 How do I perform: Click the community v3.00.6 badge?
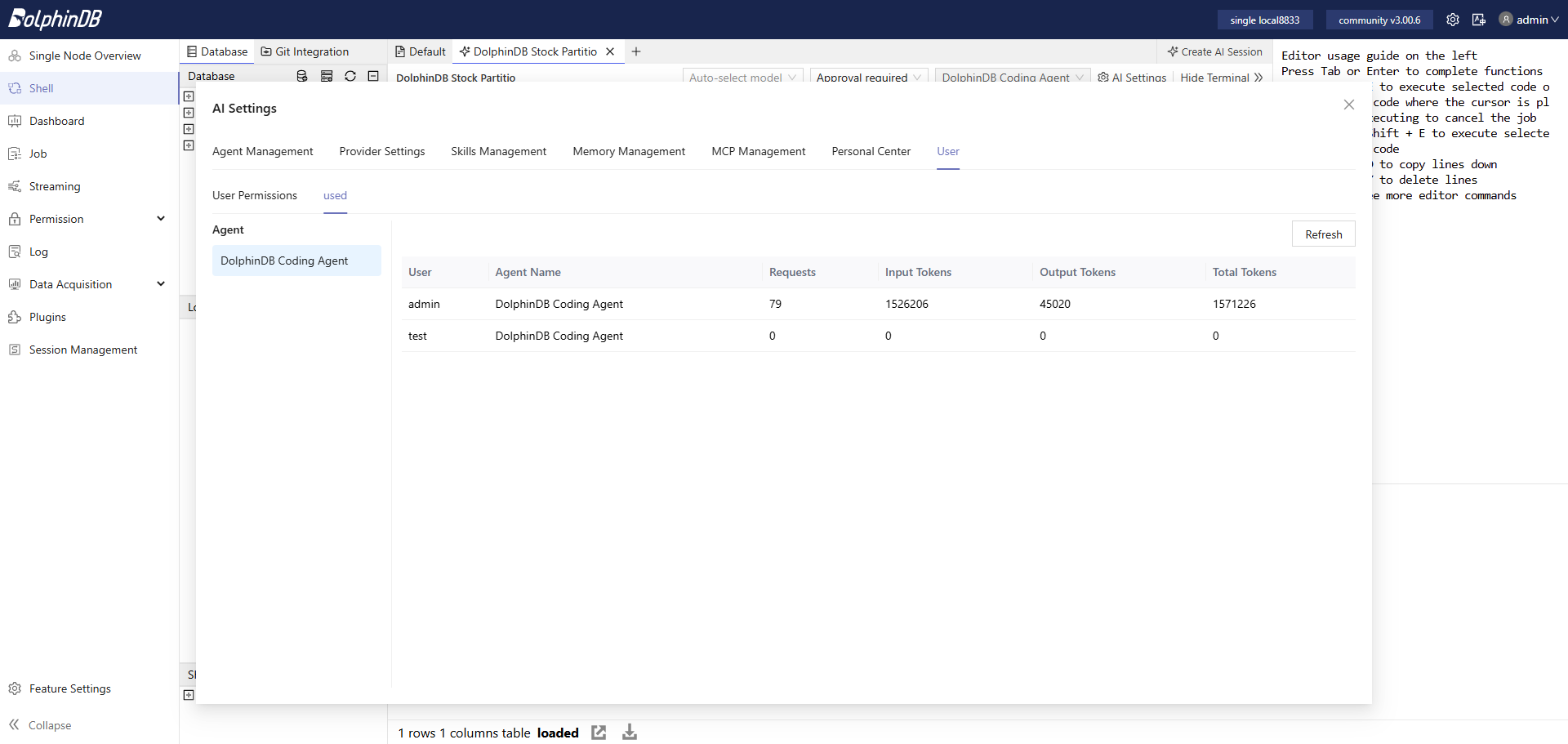coord(1379,20)
